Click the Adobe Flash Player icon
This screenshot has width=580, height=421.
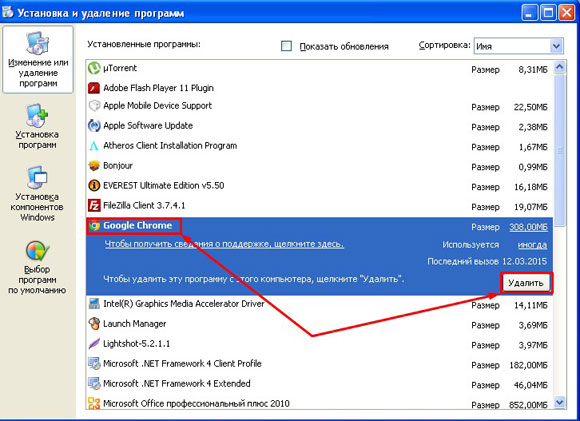point(94,88)
